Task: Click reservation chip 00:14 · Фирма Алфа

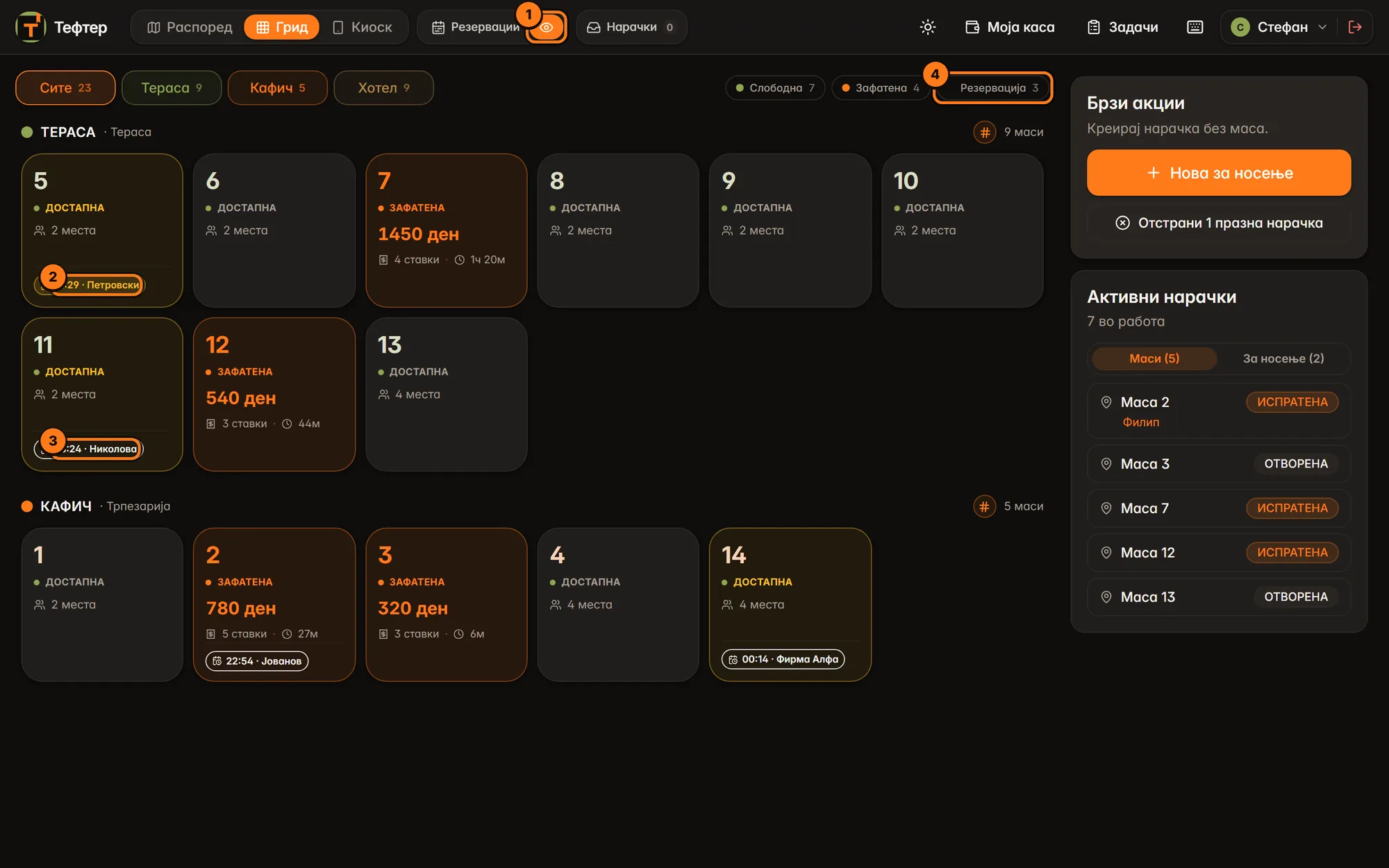Action: (783, 659)
